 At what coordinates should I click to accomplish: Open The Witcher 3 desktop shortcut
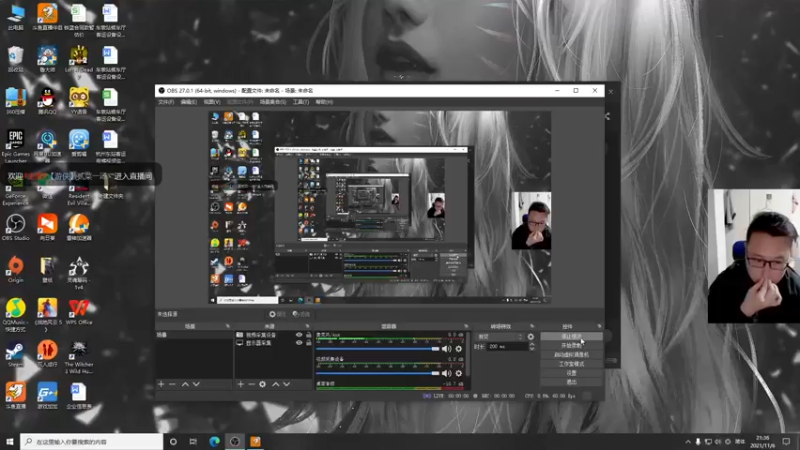click(x=79, y=357)
